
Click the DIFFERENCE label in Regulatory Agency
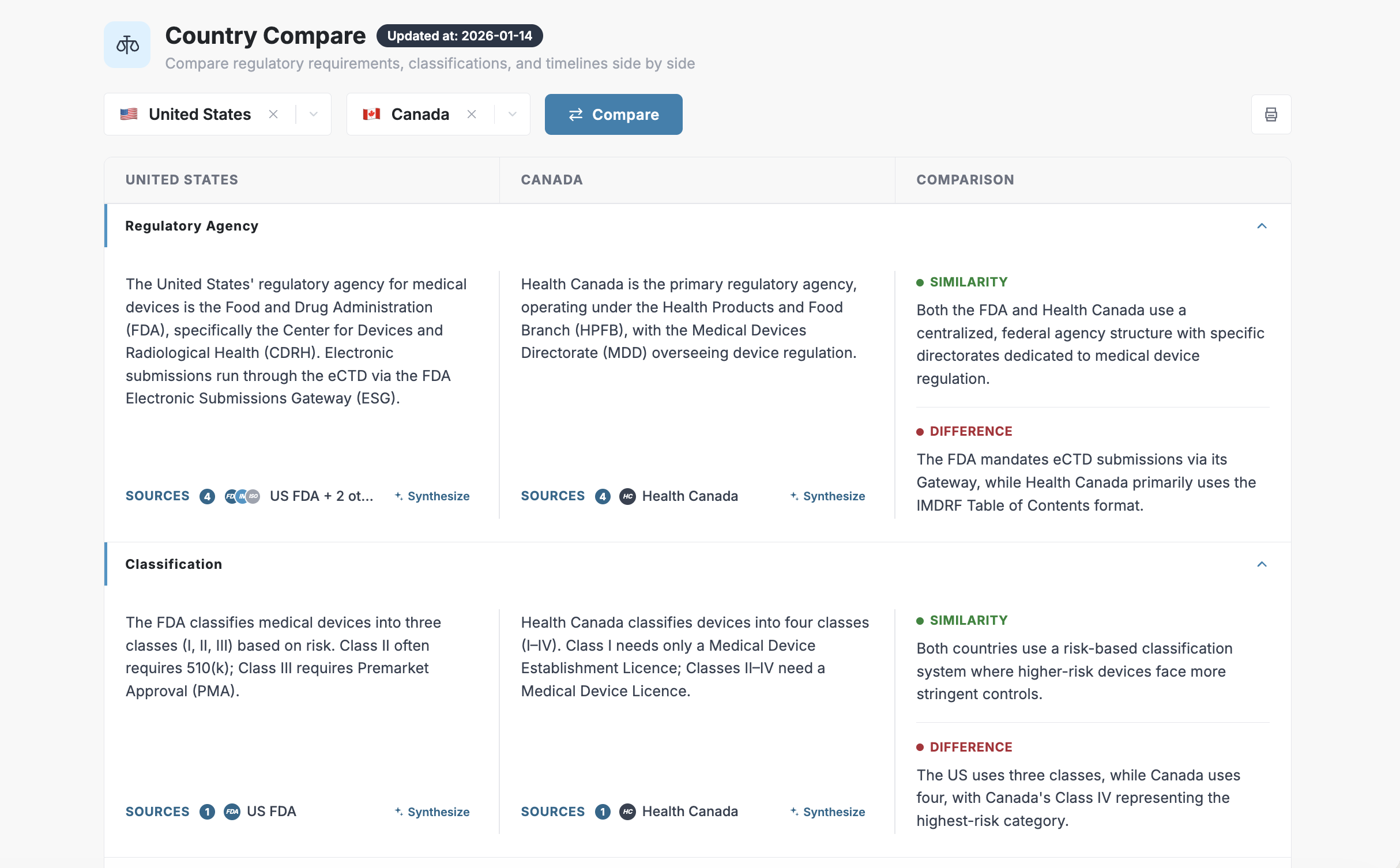pos(971,431)
